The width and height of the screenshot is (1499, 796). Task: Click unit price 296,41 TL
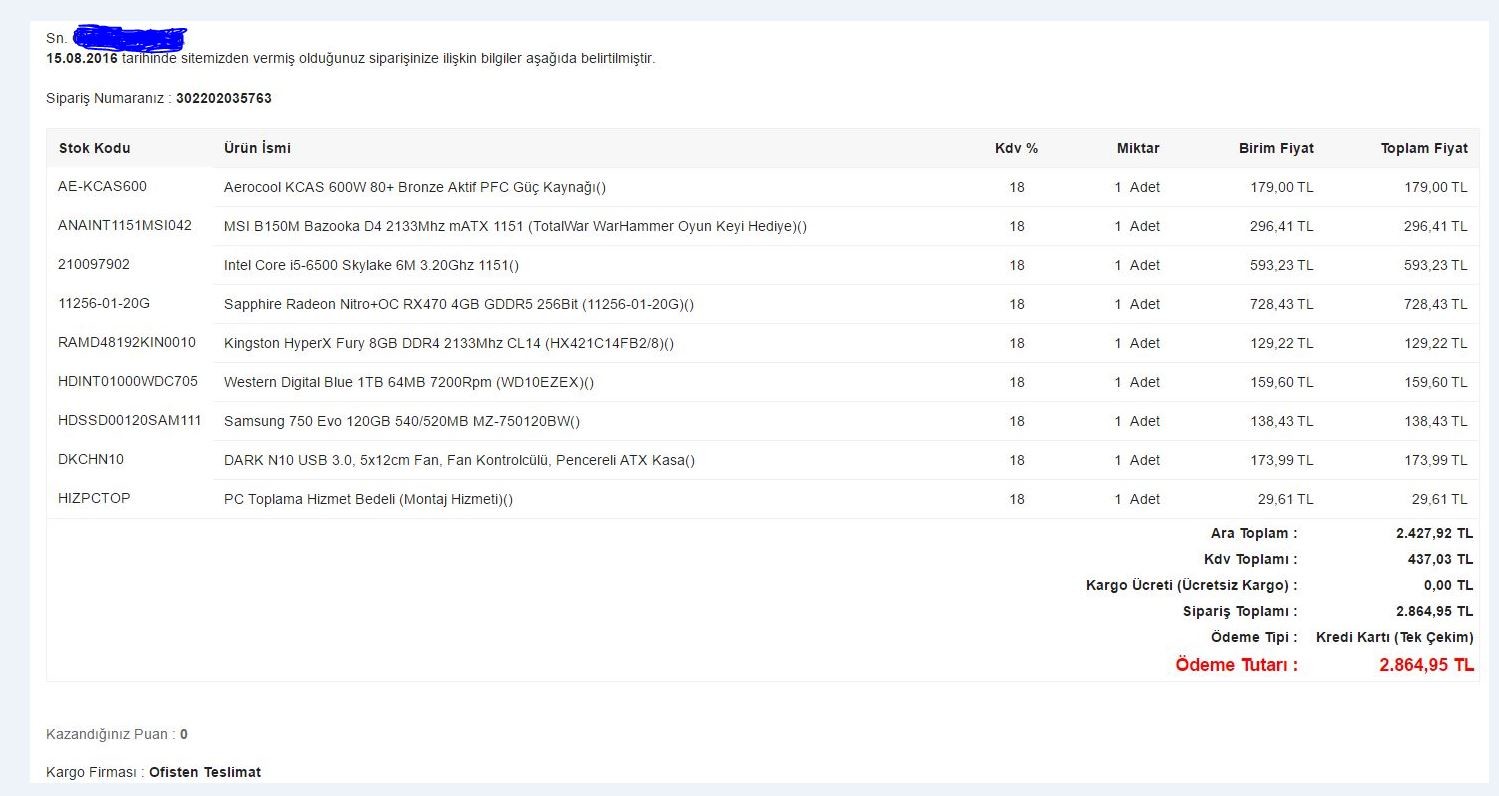pyautogui.click(x=1282, y=226)
